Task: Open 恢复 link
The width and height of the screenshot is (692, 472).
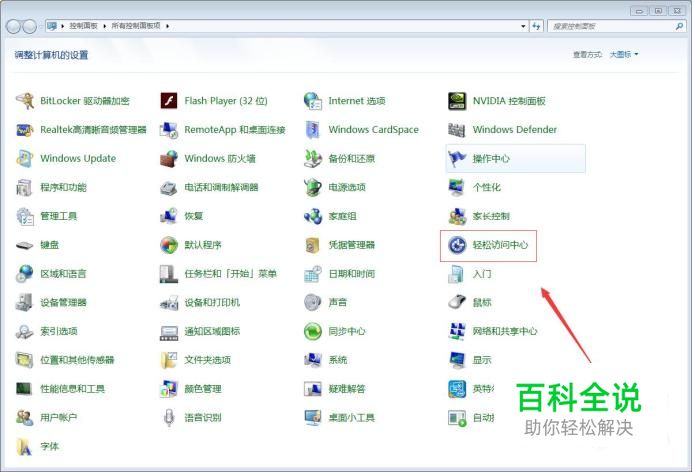Action: pyautogui.click(x=194, y=216)
